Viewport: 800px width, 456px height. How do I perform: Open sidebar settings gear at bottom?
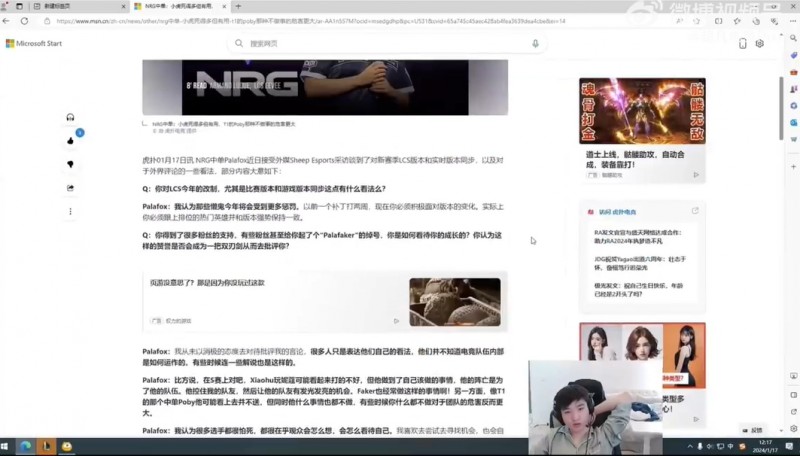click(x=793, y=428)
